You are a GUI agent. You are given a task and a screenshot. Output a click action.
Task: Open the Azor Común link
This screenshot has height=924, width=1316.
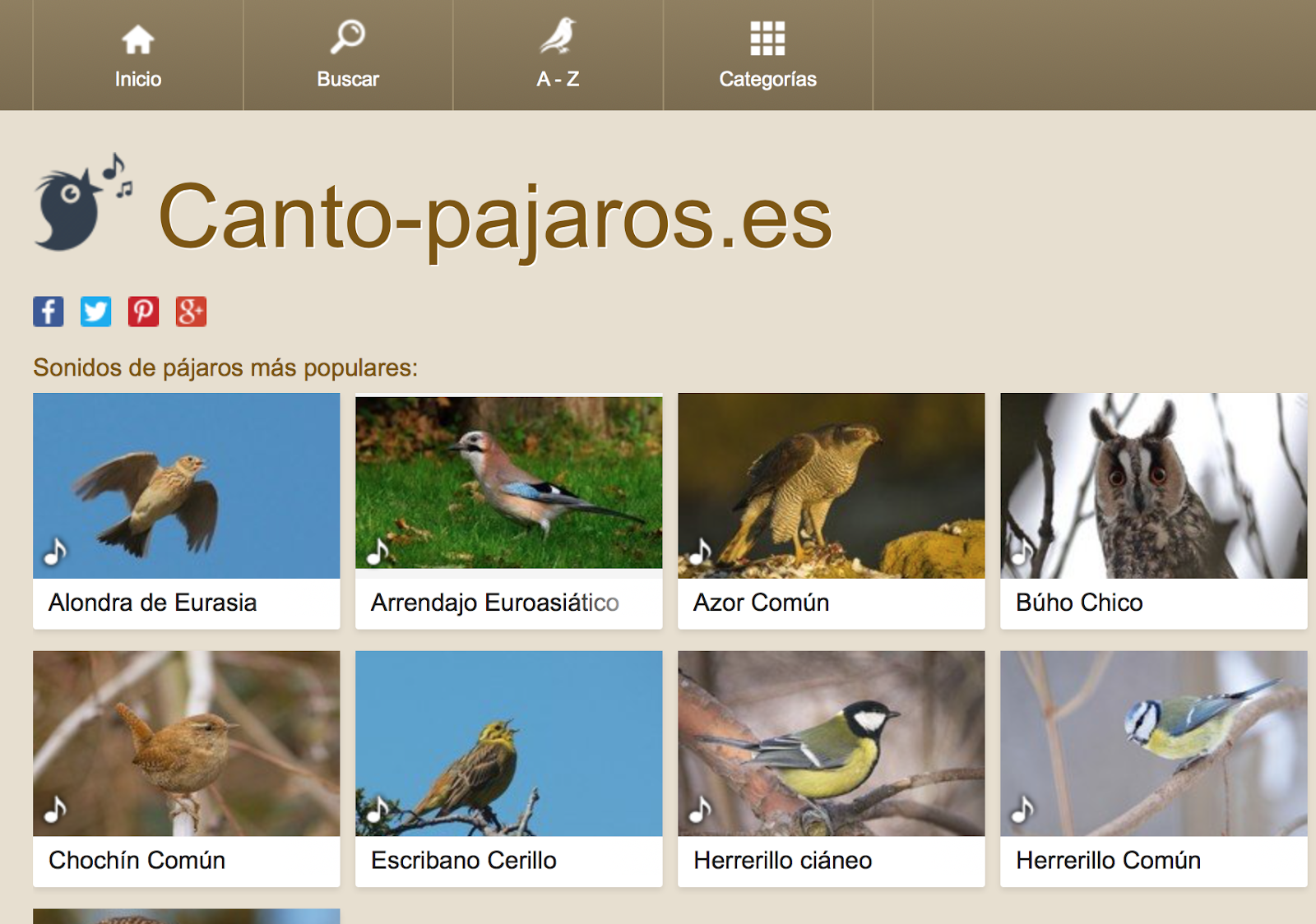(x=762, y=603)
